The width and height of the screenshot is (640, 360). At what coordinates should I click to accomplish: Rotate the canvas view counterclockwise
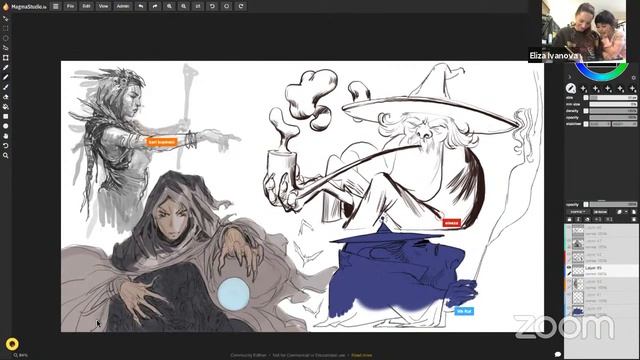click(x=212, y=7)
